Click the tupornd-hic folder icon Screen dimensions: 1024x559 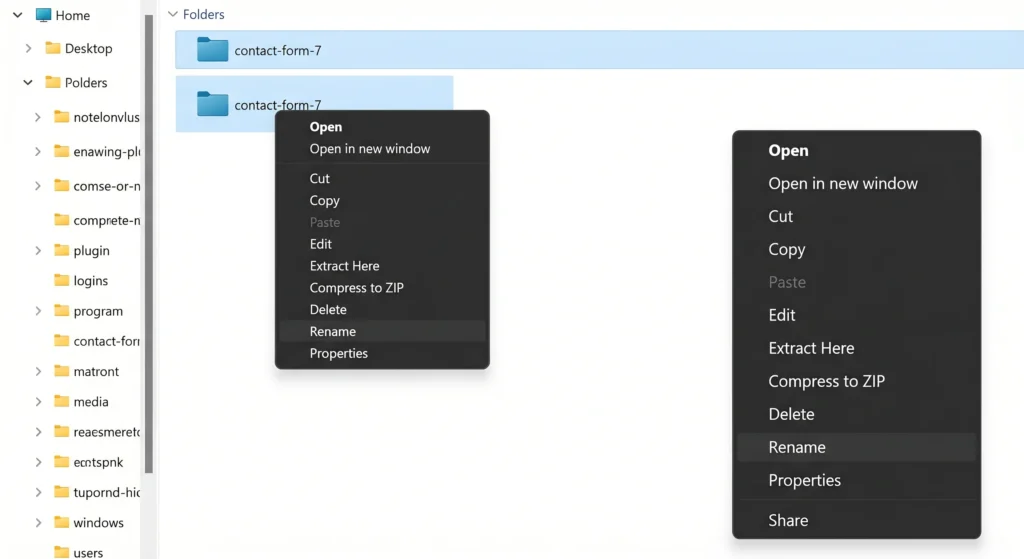tap(61, 492)
